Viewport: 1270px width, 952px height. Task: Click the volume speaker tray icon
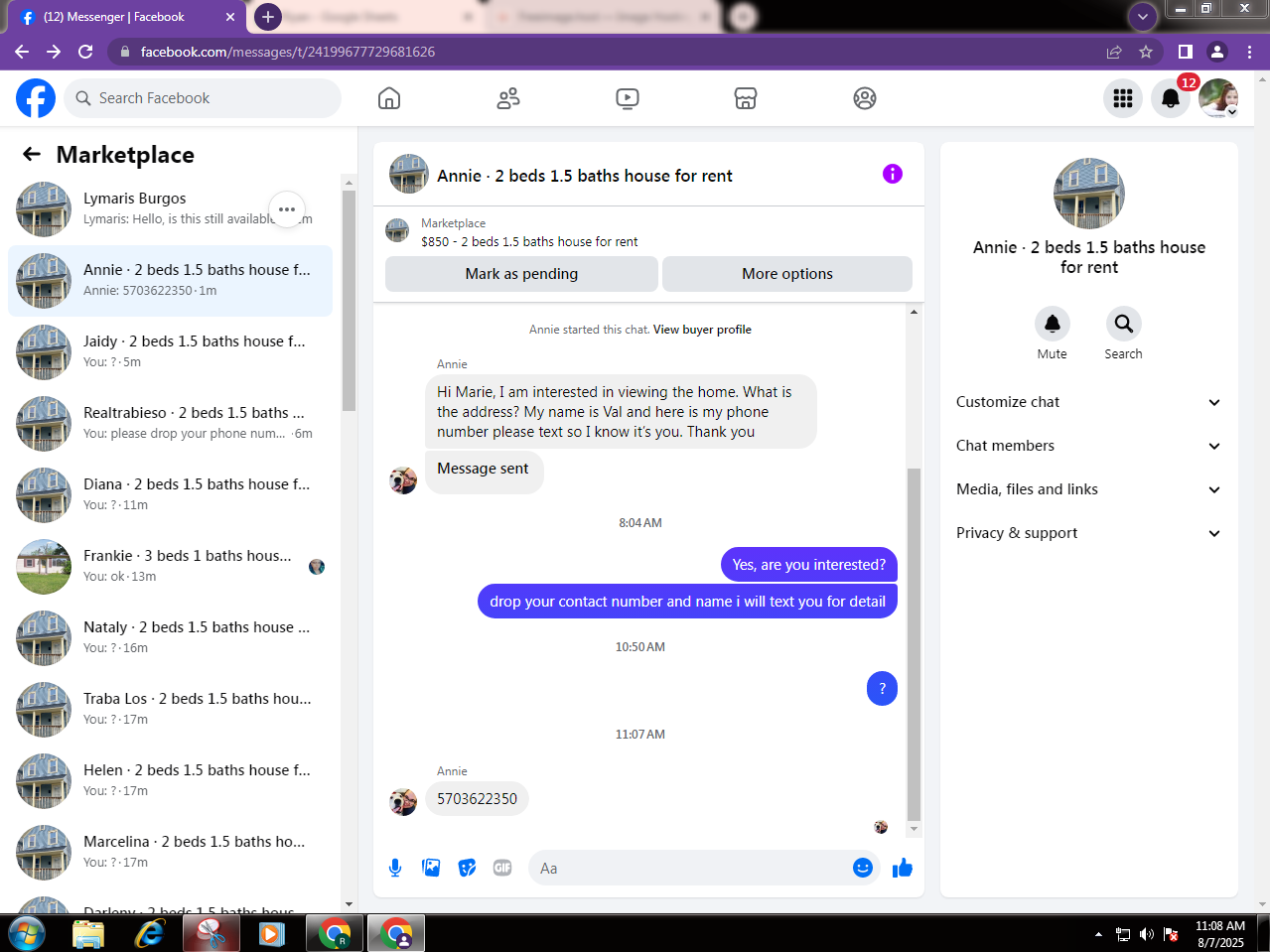[x=1147, y=934]
